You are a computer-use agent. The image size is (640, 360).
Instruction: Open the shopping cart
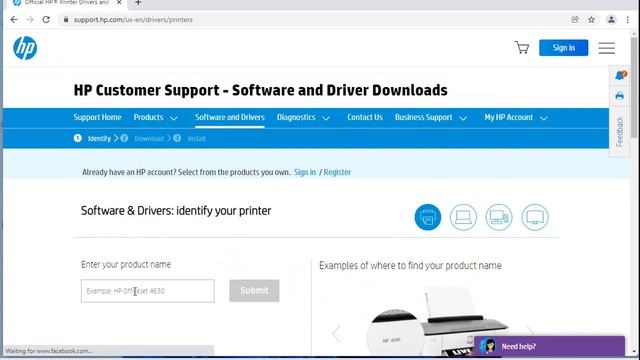[522, 47]
